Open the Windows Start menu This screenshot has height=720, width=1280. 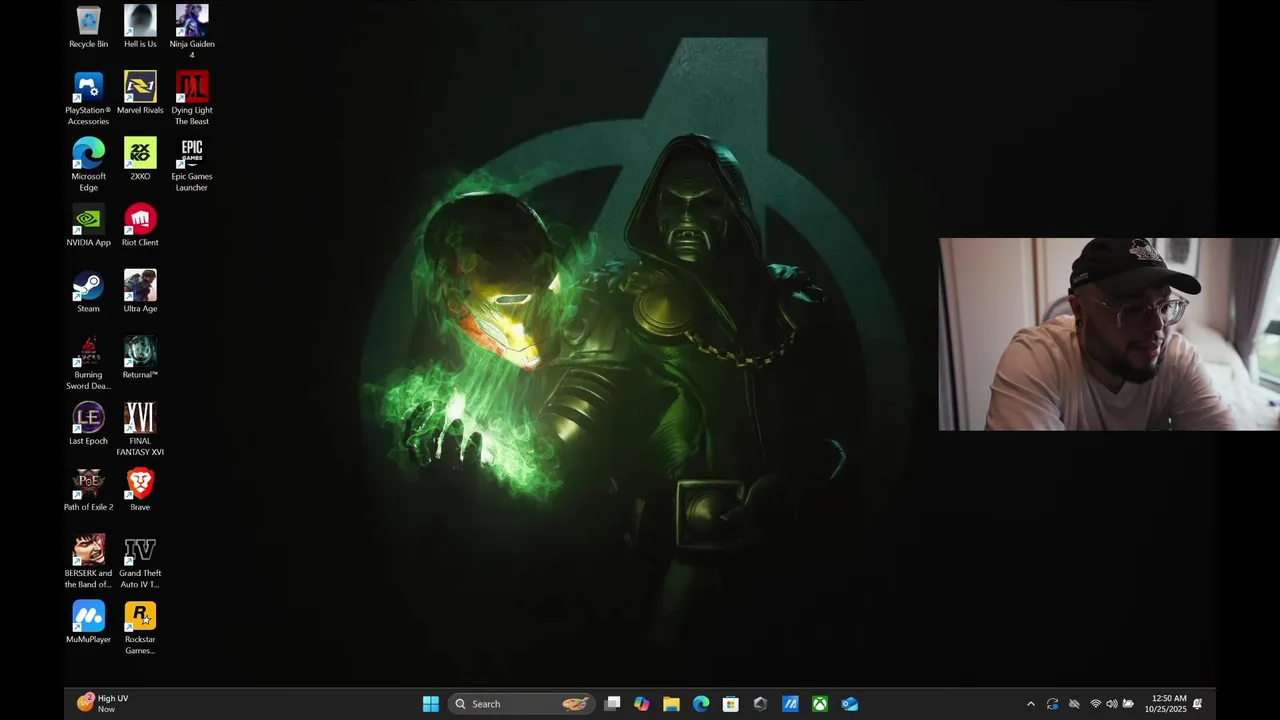coord(430,704)
